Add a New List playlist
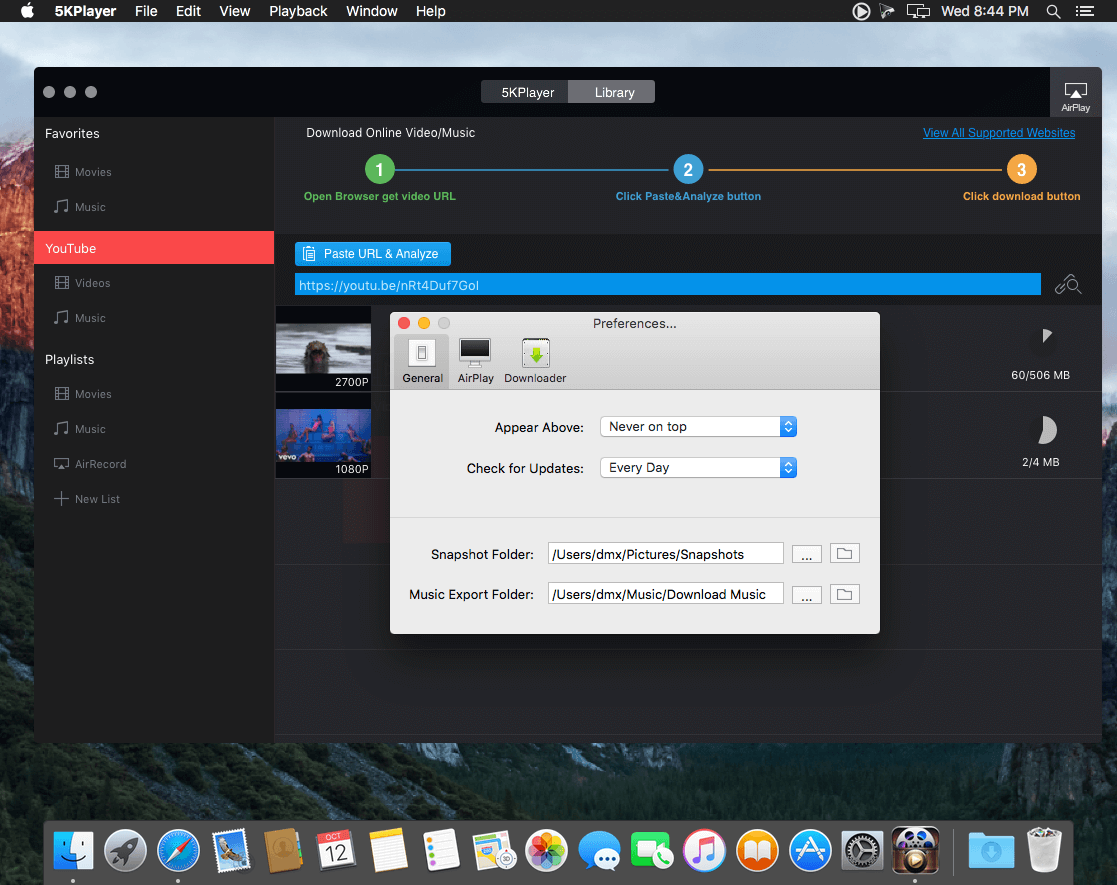 click(87, 499)
